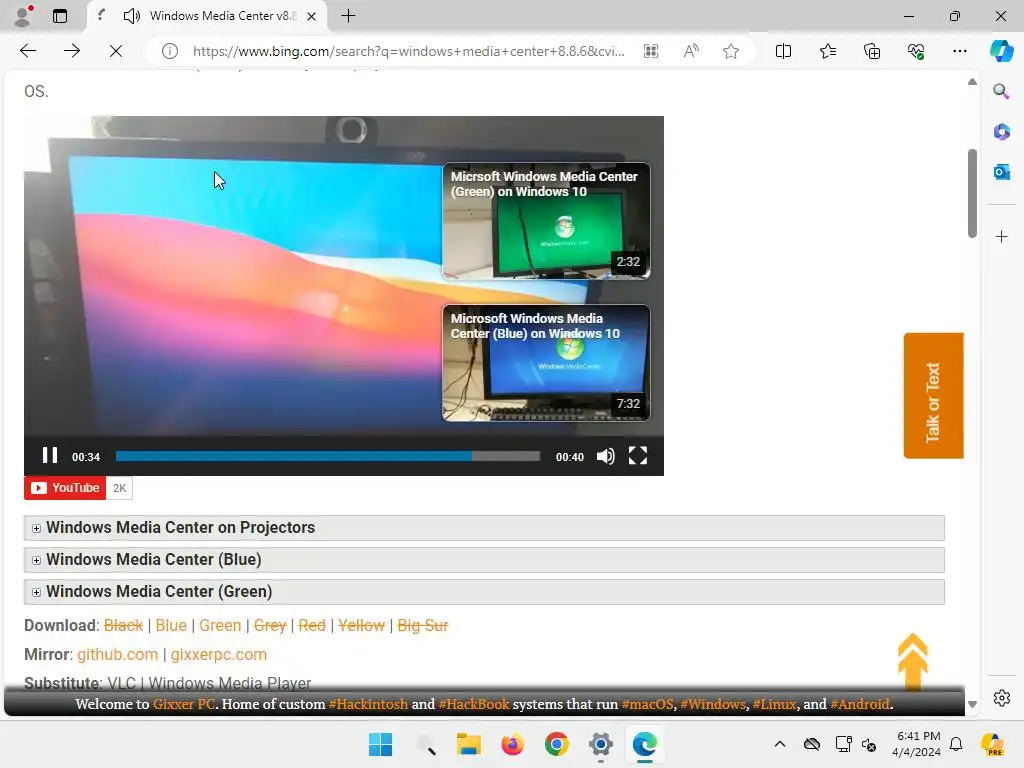Image resolution: width=1024 pixels, height=768 pixels.
Task: View site information icon
Action: (169, 51)
